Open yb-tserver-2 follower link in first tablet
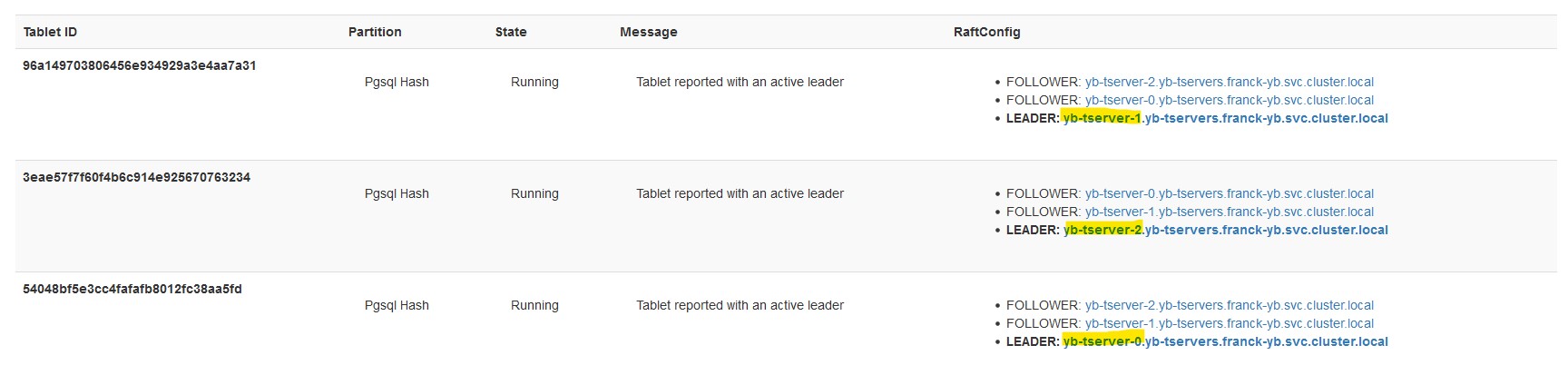The image size is (1568, 375). pyautogui.click(x=1229, y=82)
